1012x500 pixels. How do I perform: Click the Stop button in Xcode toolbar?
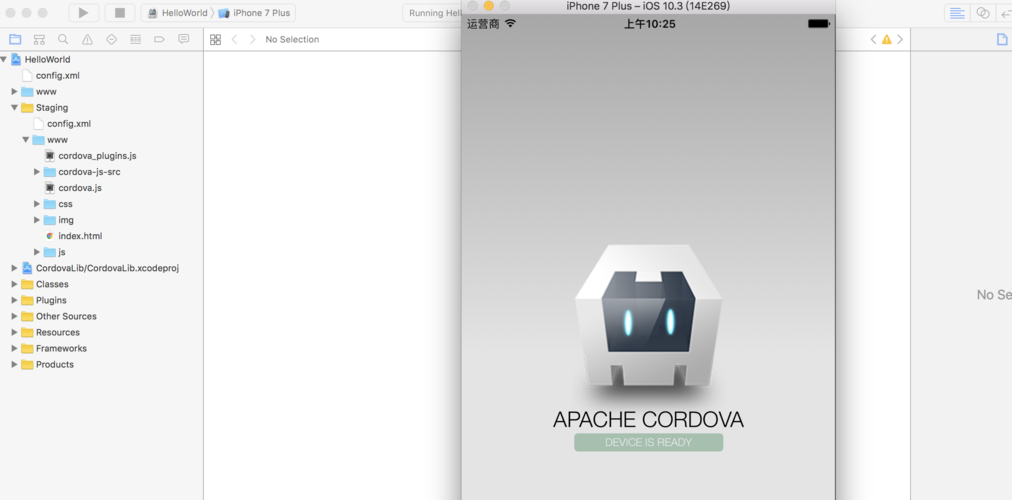[119, 12]
